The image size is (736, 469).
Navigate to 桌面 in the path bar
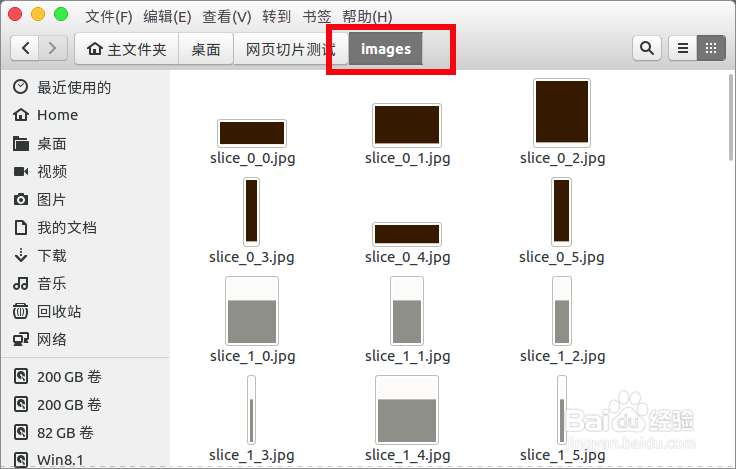coord(206,48)
